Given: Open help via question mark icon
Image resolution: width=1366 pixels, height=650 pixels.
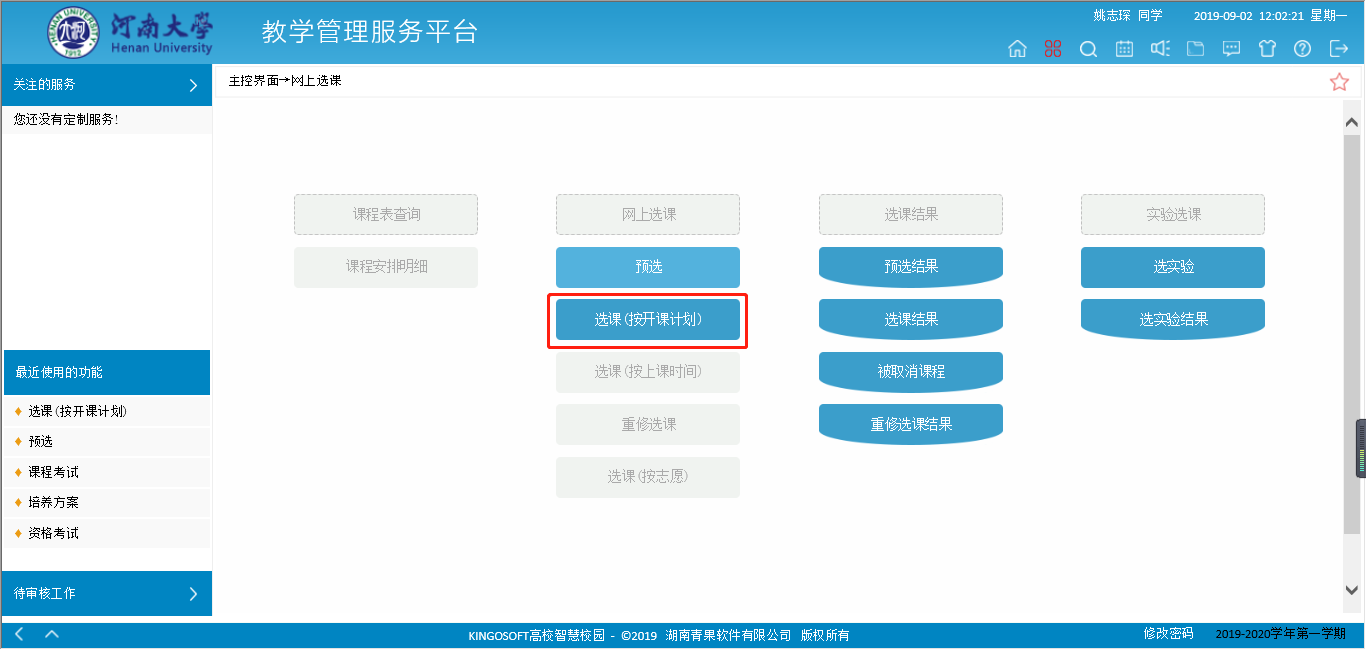Looking at the screenshot, I should (x=1302, y=49).
